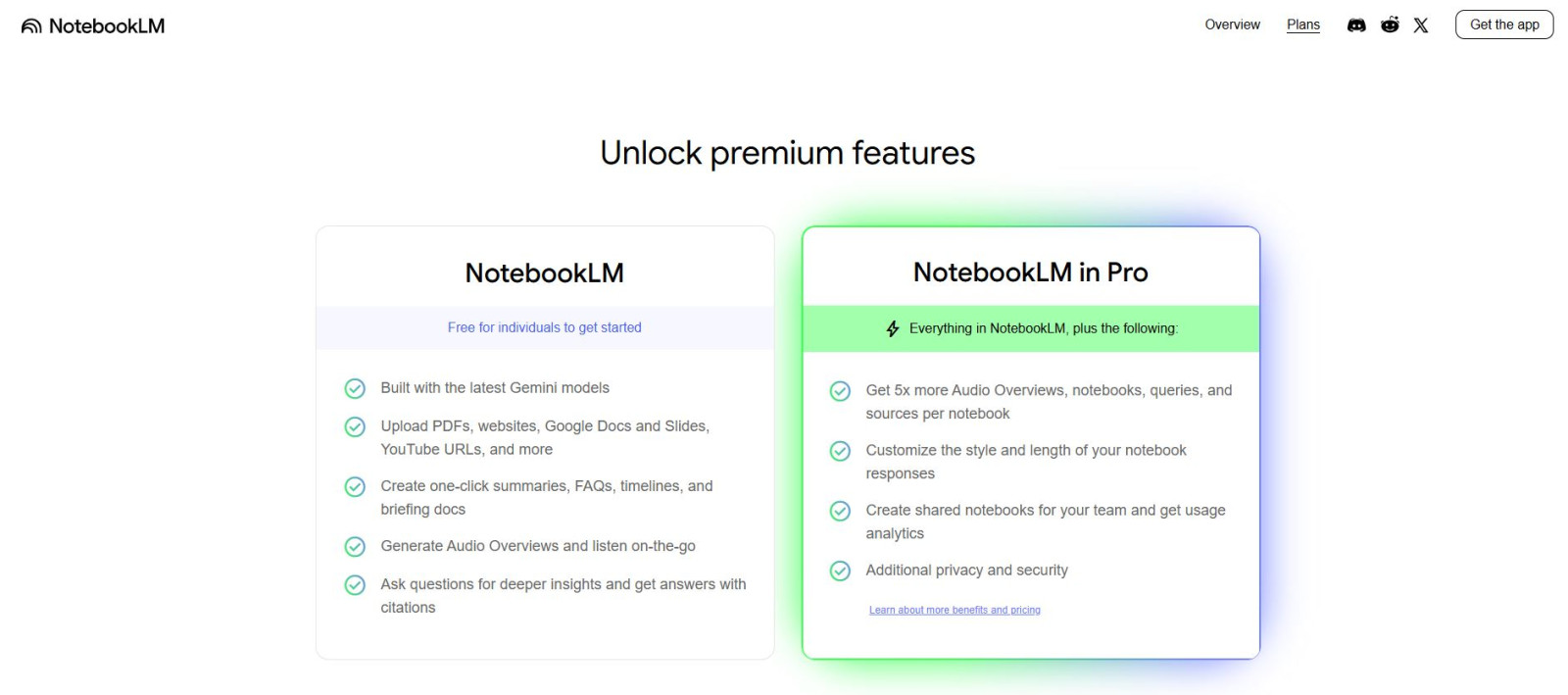Select the checkmark next to upload PDFs feature
The image size is (1568, 695).
355,428
